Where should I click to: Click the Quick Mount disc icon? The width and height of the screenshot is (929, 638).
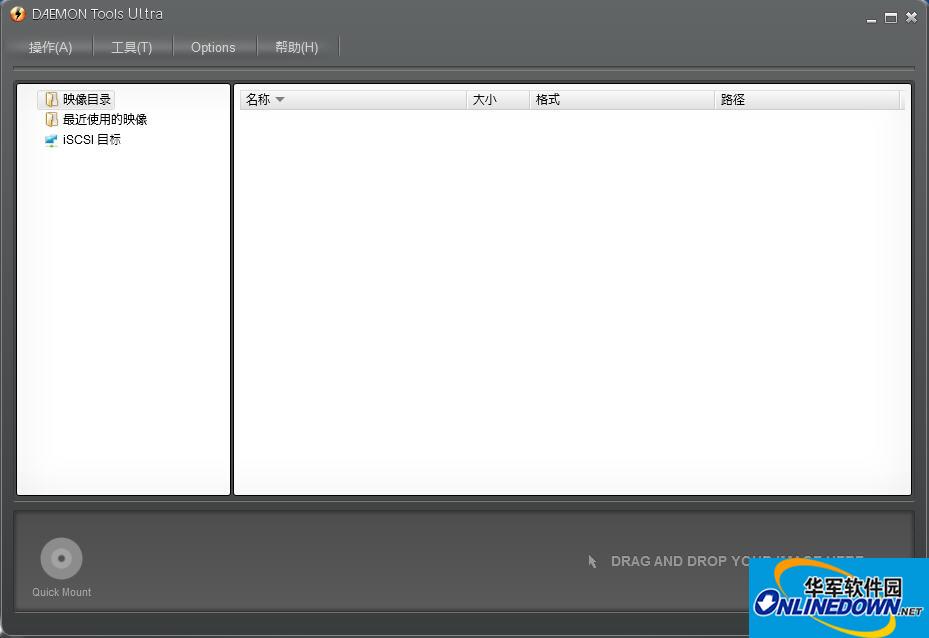[61, 558]
